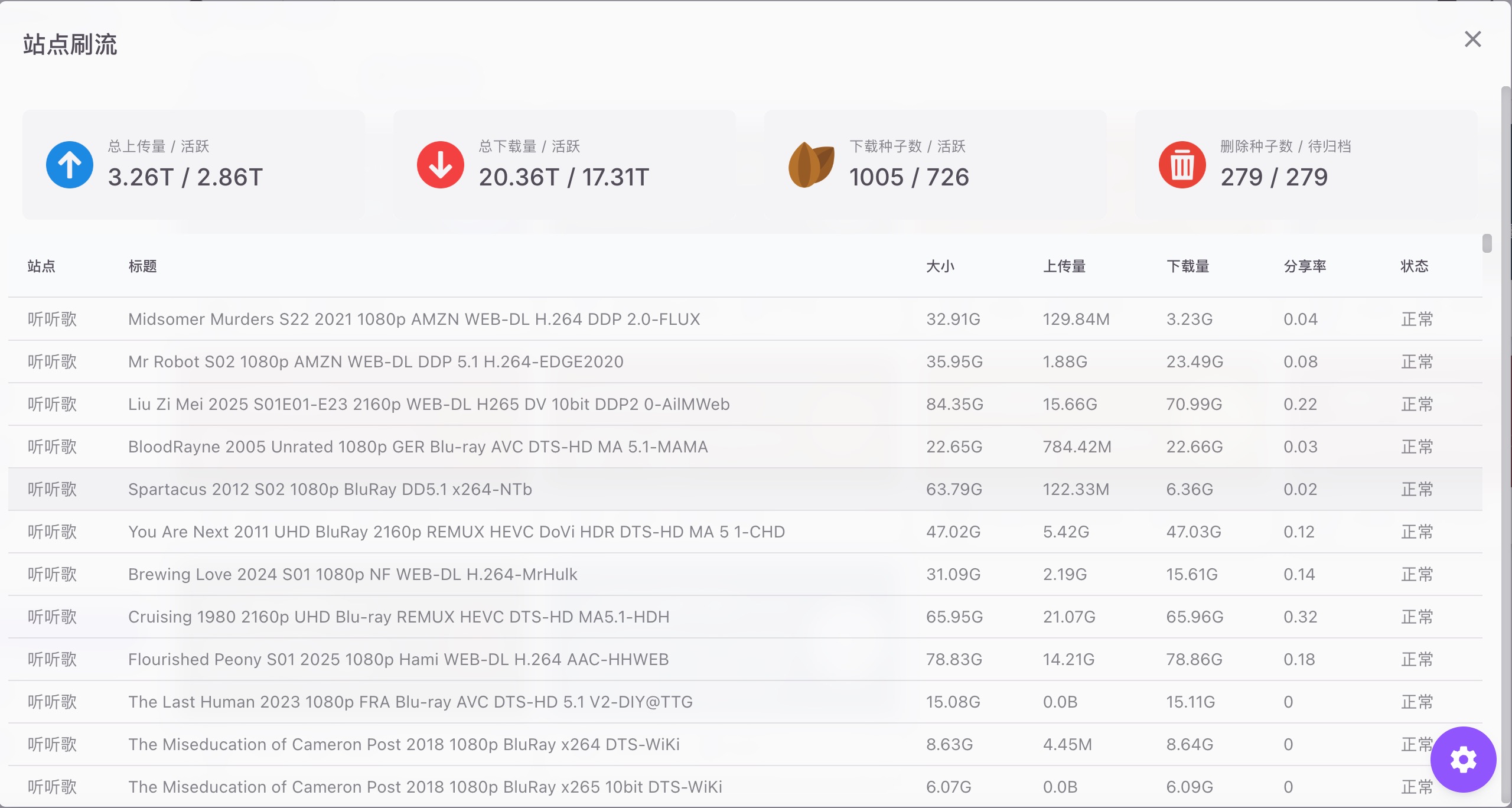Click the upload cell 21.07G
Viewport: 1512px width, 808px height.
[x=1069, y=617]
